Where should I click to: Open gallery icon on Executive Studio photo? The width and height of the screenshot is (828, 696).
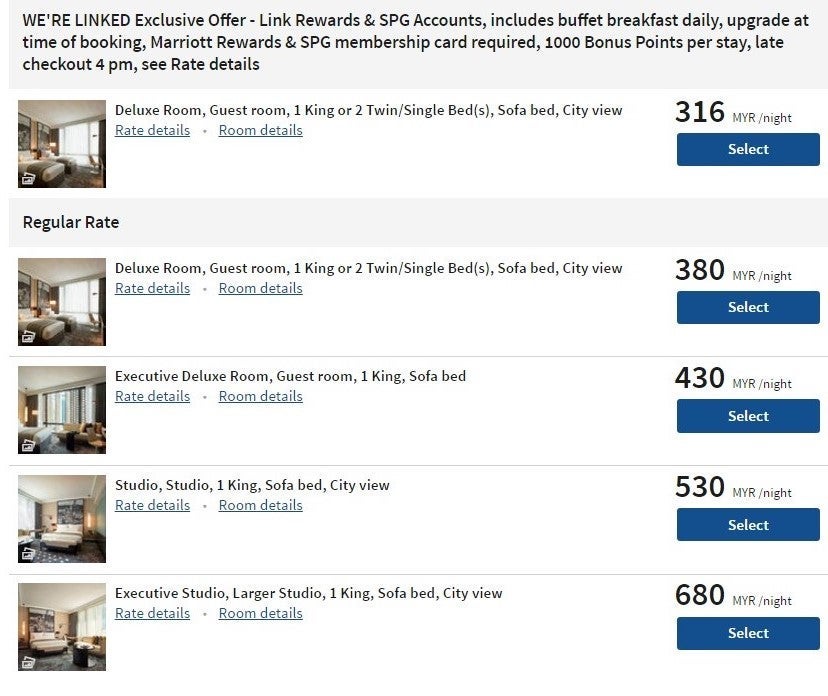coord(28,662)
